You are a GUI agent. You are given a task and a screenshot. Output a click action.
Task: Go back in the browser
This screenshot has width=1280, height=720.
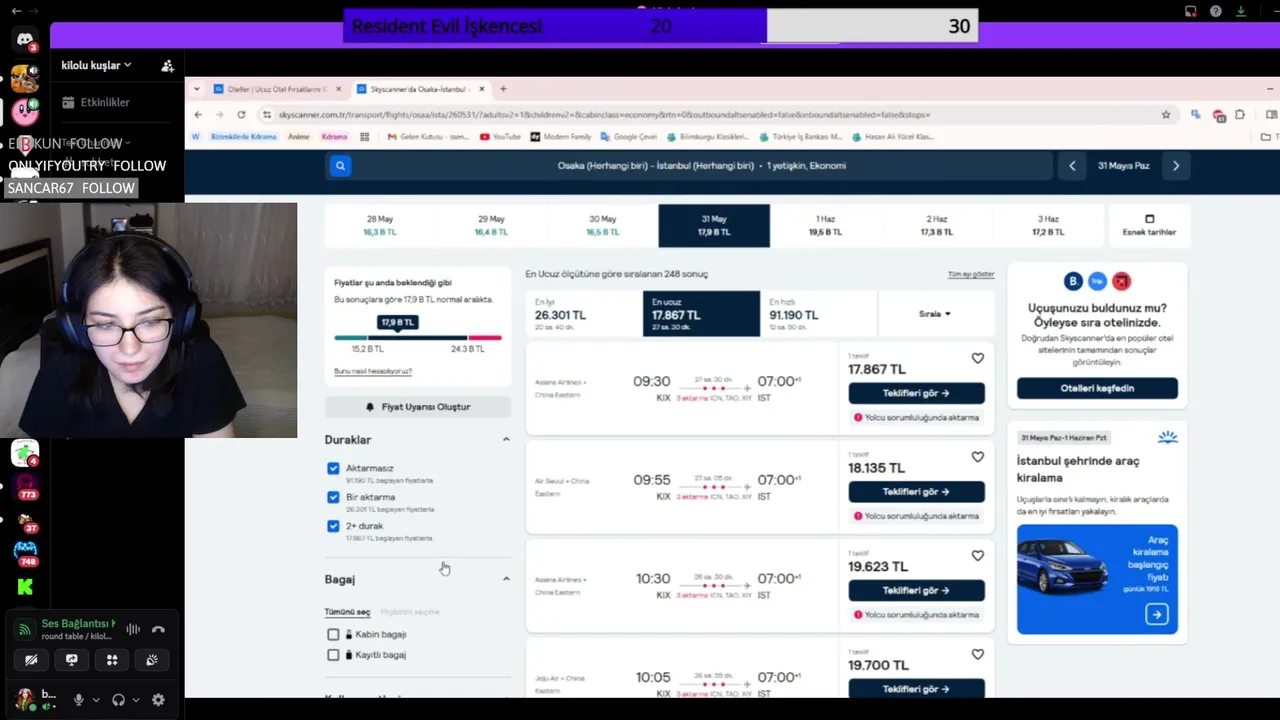point(198,115)
